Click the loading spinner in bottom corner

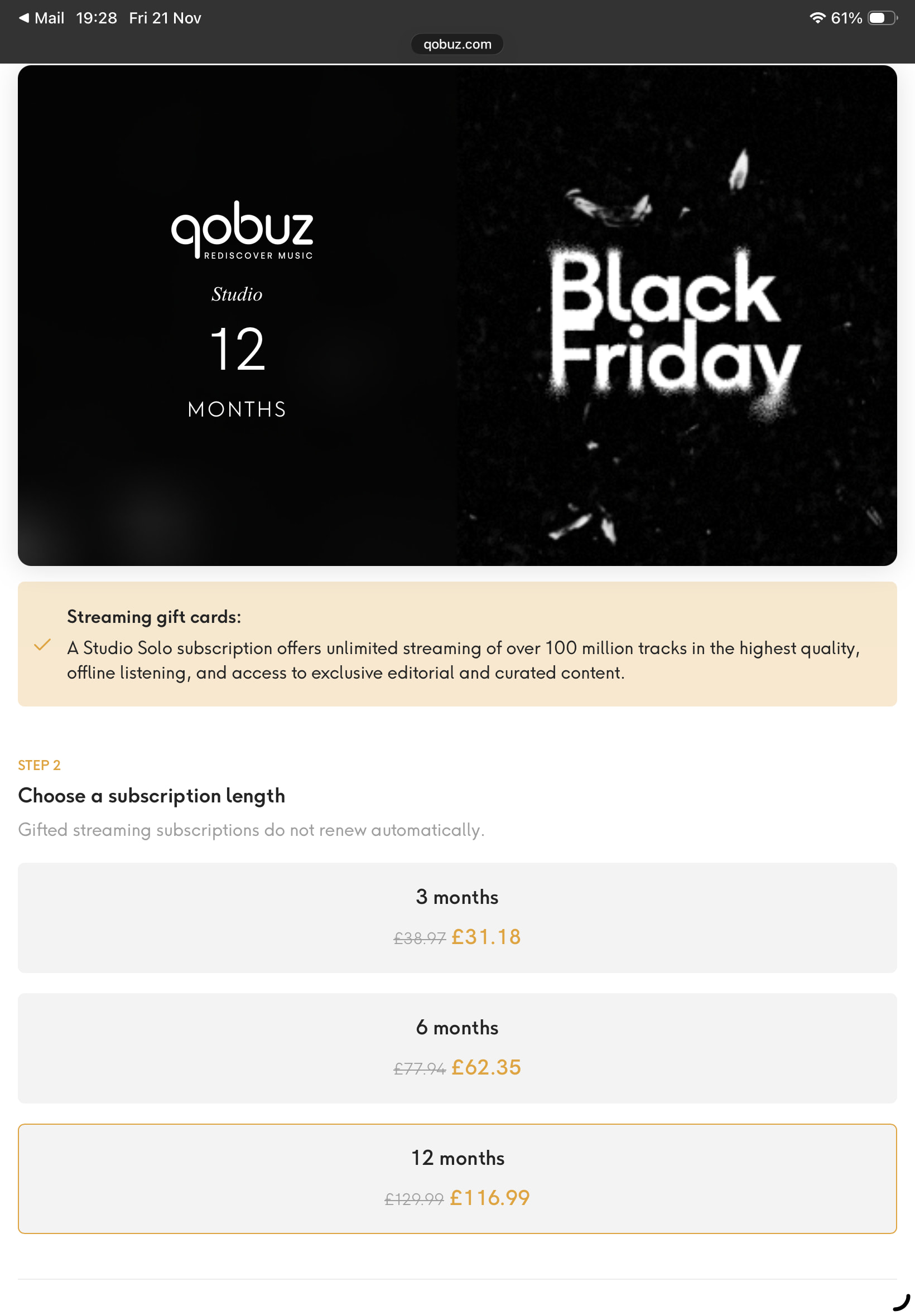(x=901, y=1302)
